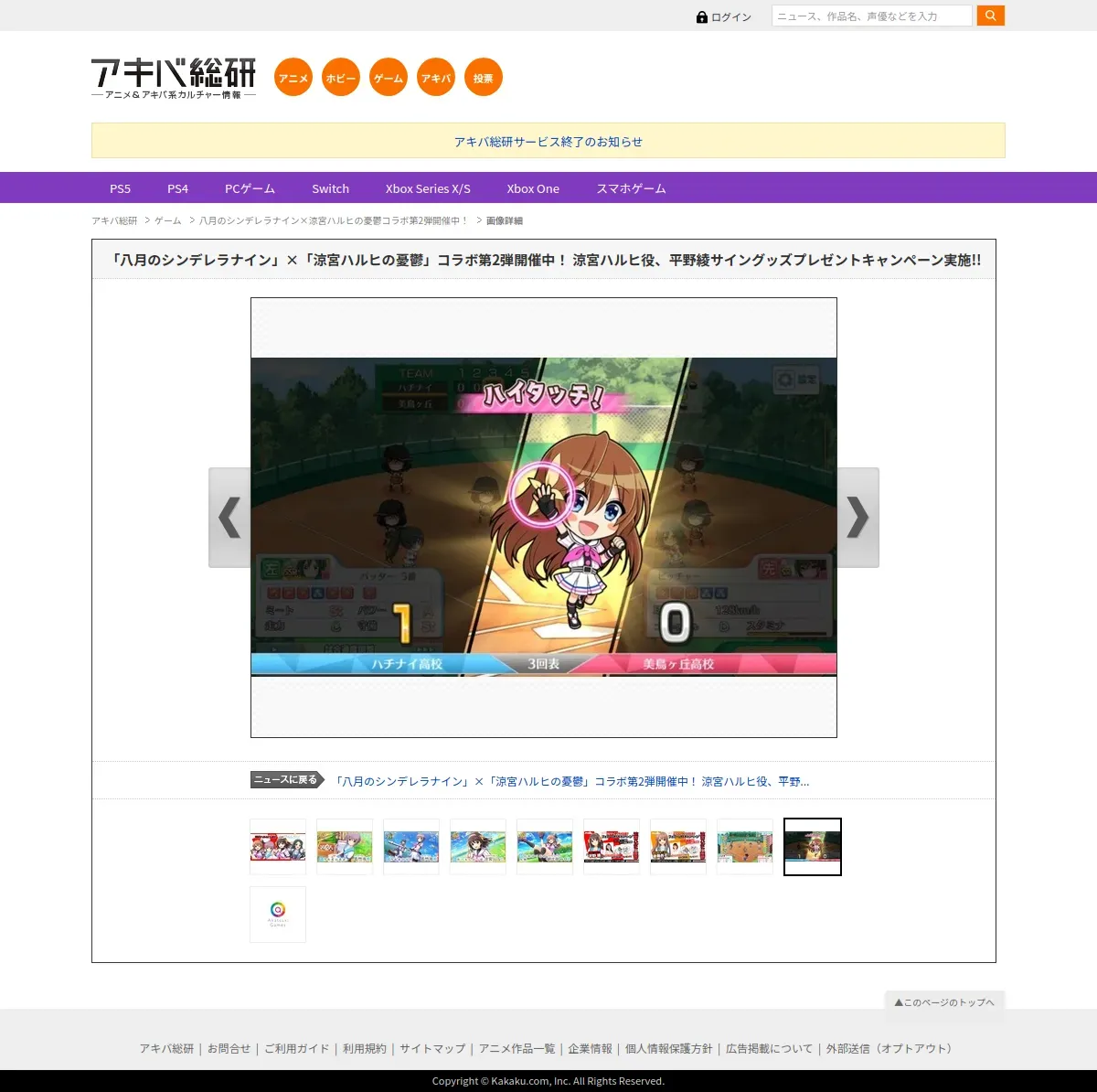Viewport: 1097px width, 1092px height.
Task: Click このページのトップへ button
Action: tap(944, 1002)
